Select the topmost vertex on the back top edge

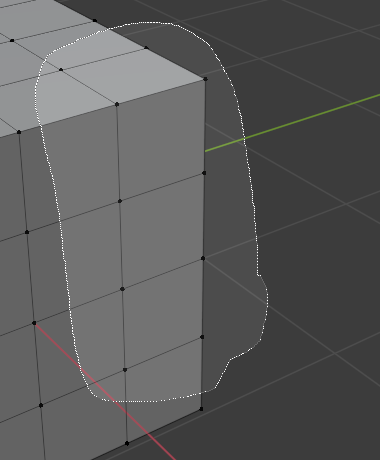point(95,21)
